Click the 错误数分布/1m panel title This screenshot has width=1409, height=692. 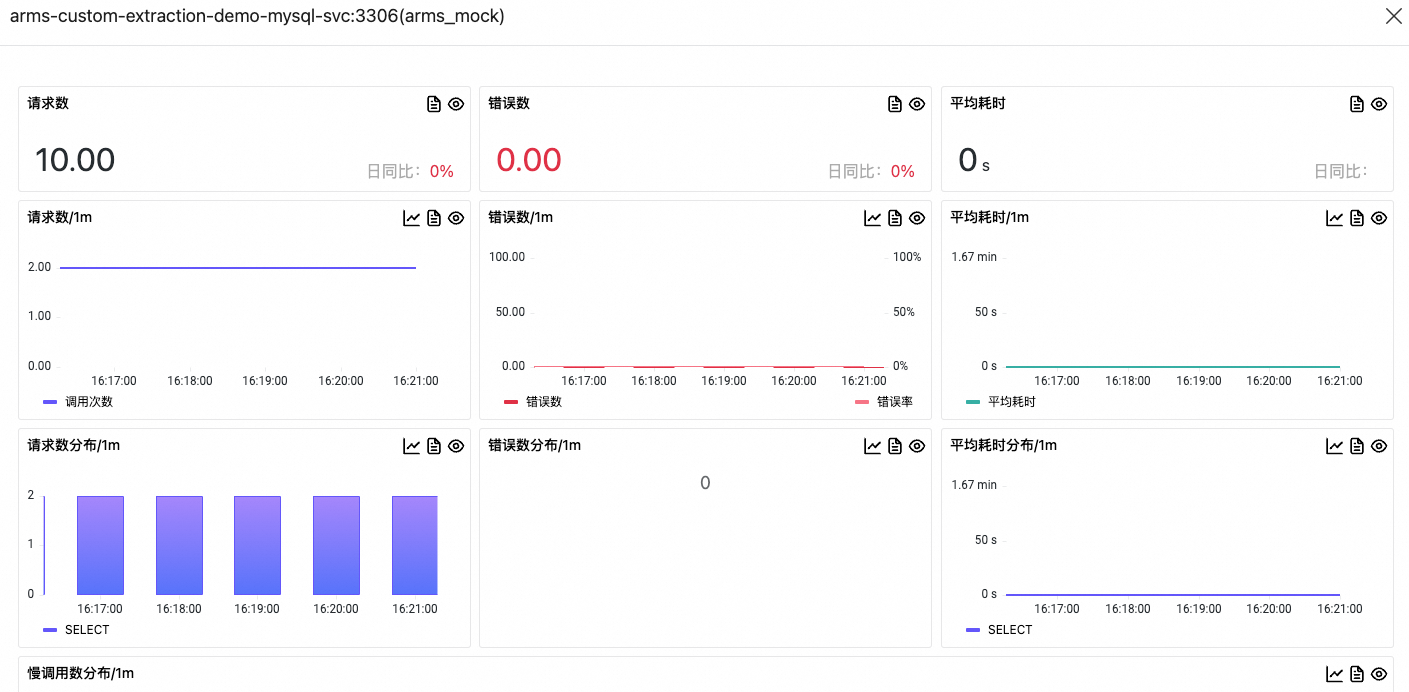(535, 445)
